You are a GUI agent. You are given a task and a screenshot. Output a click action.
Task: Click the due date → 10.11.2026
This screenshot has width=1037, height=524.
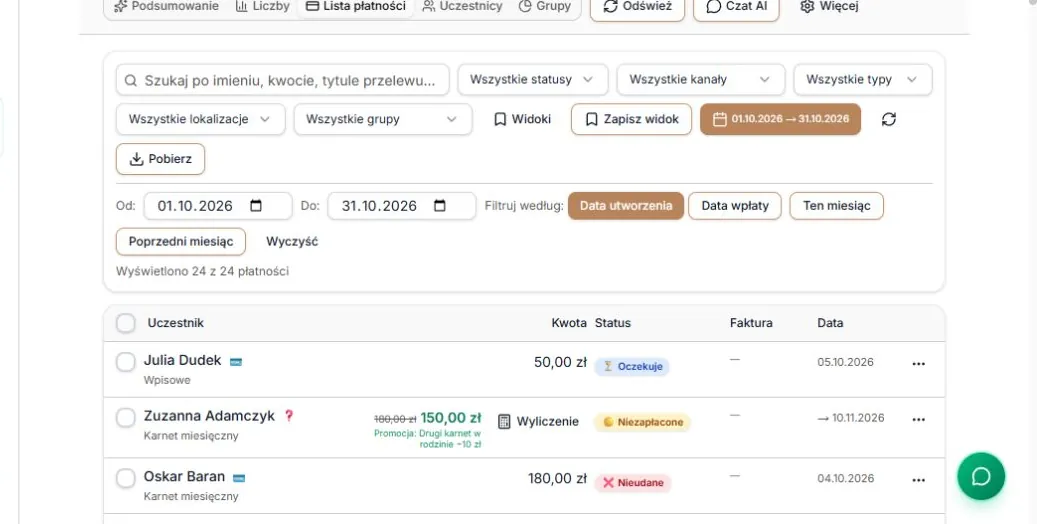click(850, 418)
